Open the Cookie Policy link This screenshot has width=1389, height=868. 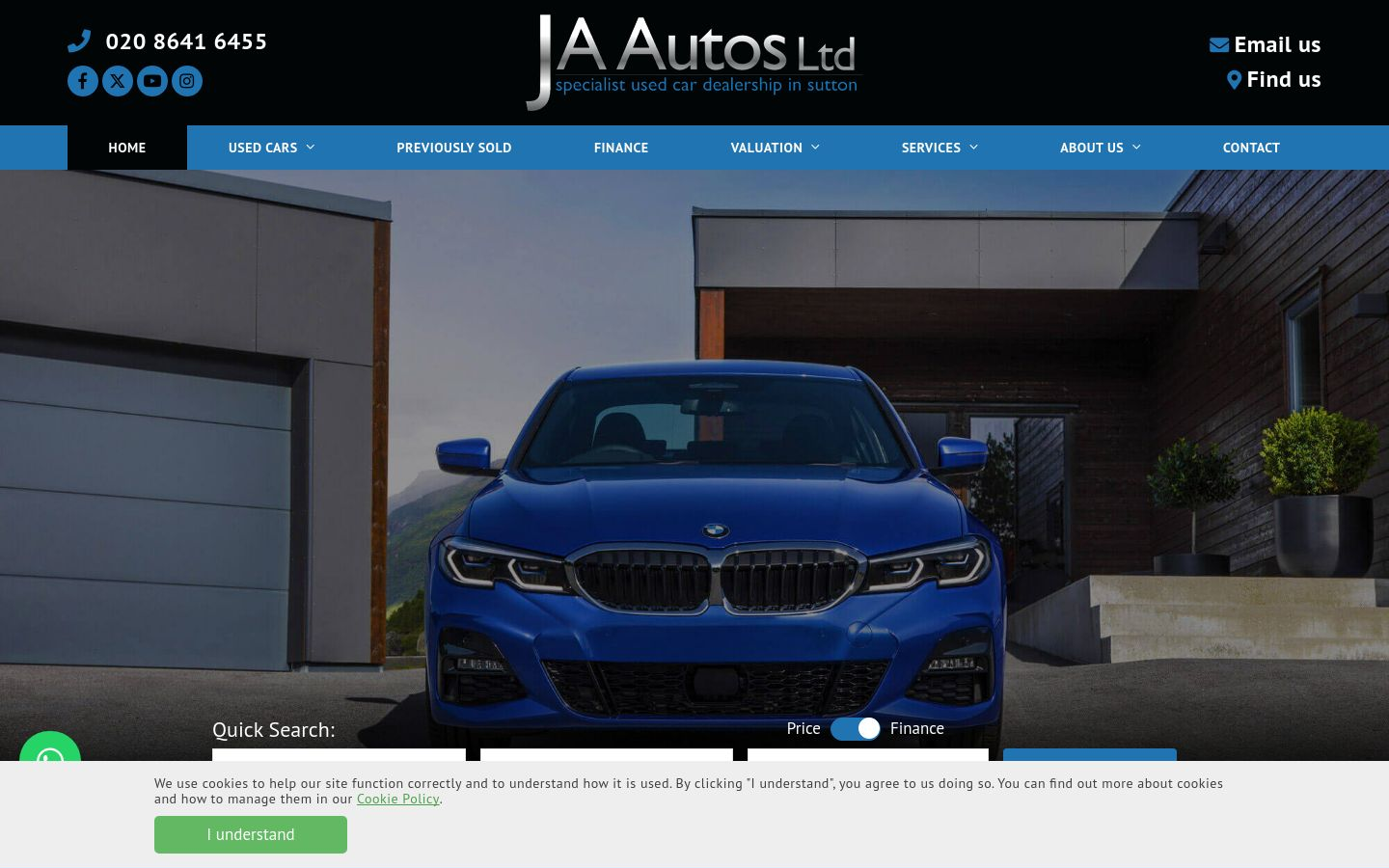[x=397, y=799]
